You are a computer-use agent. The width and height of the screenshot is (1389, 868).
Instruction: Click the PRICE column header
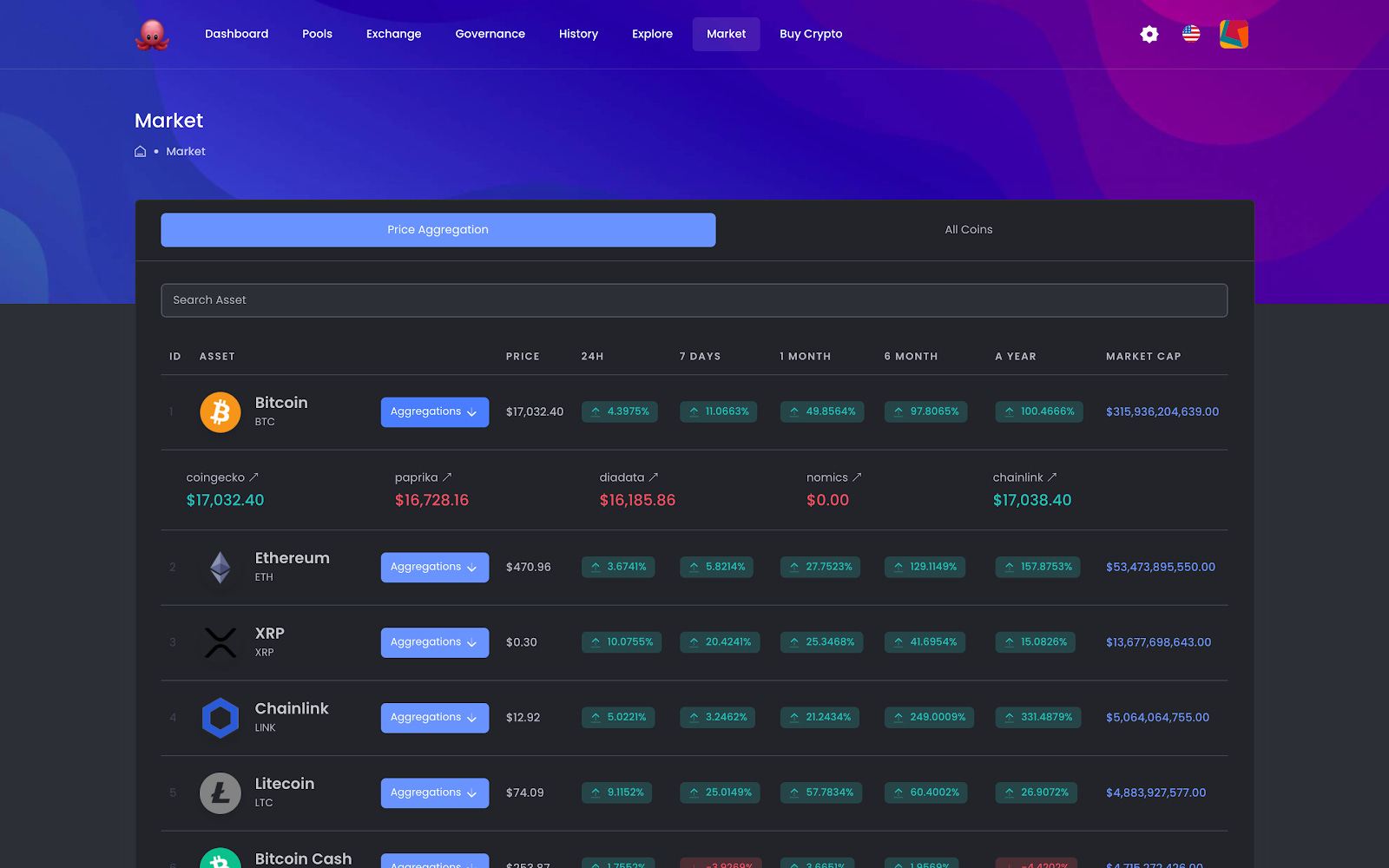(523, 357)
